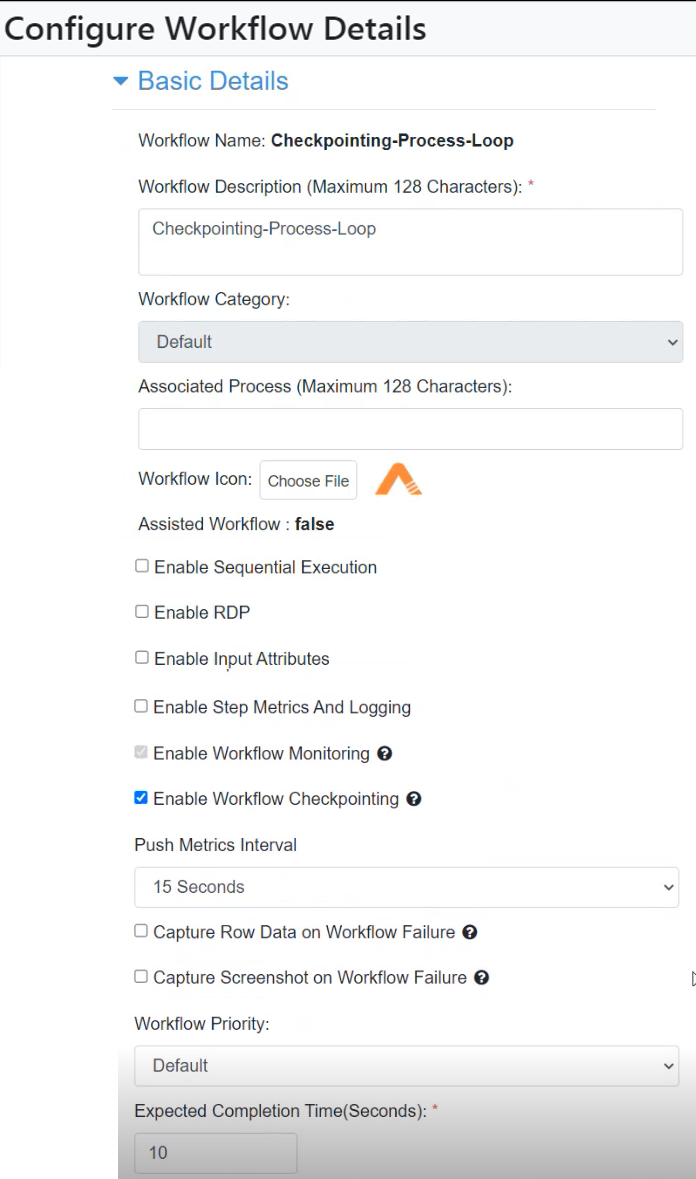Screen dimensions: 696x1179
Task: Check Capture Row Data on Workflow Failure
Action: click(141, 931)
